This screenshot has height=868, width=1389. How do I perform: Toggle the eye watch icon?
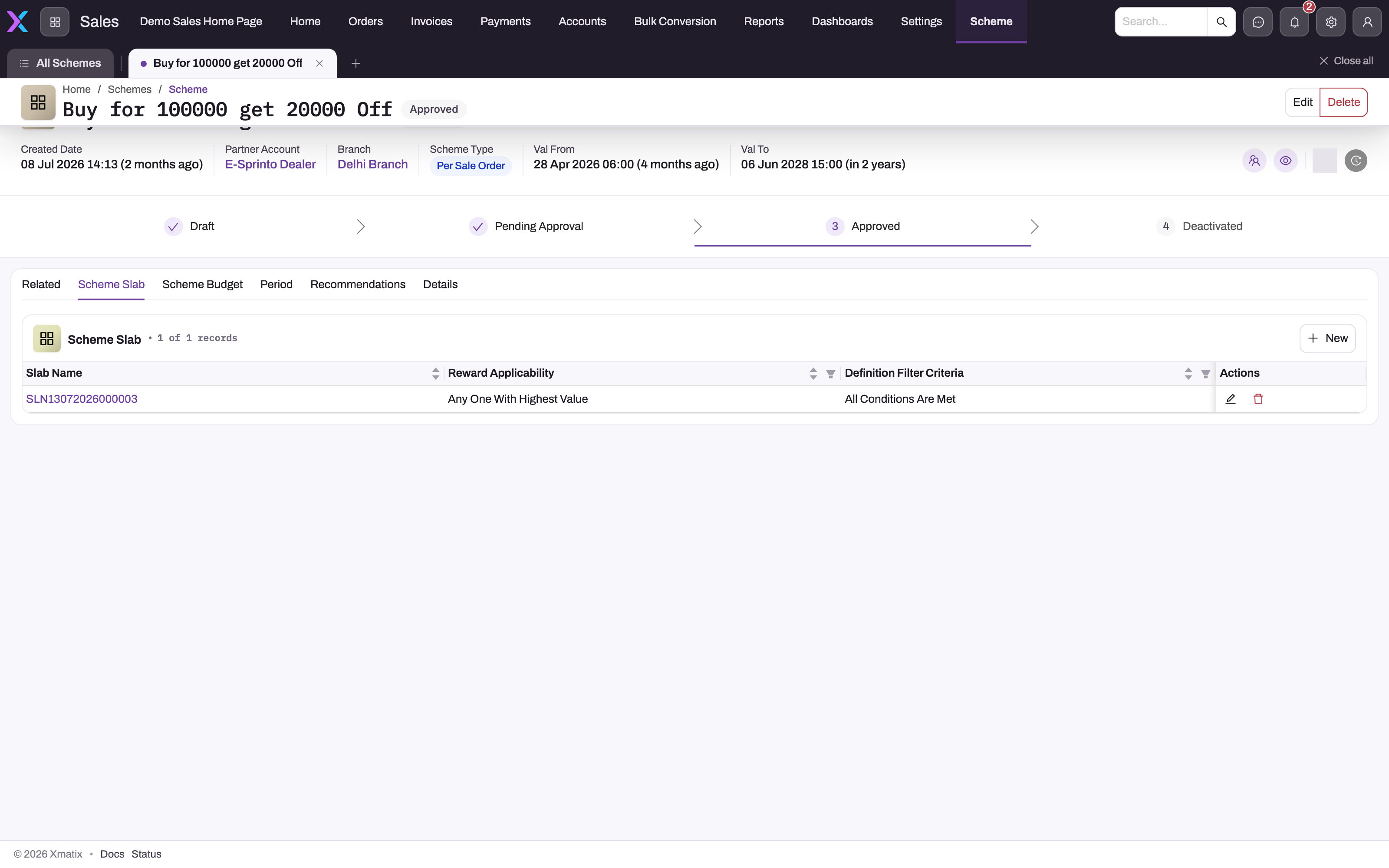tap(1286, 161)
